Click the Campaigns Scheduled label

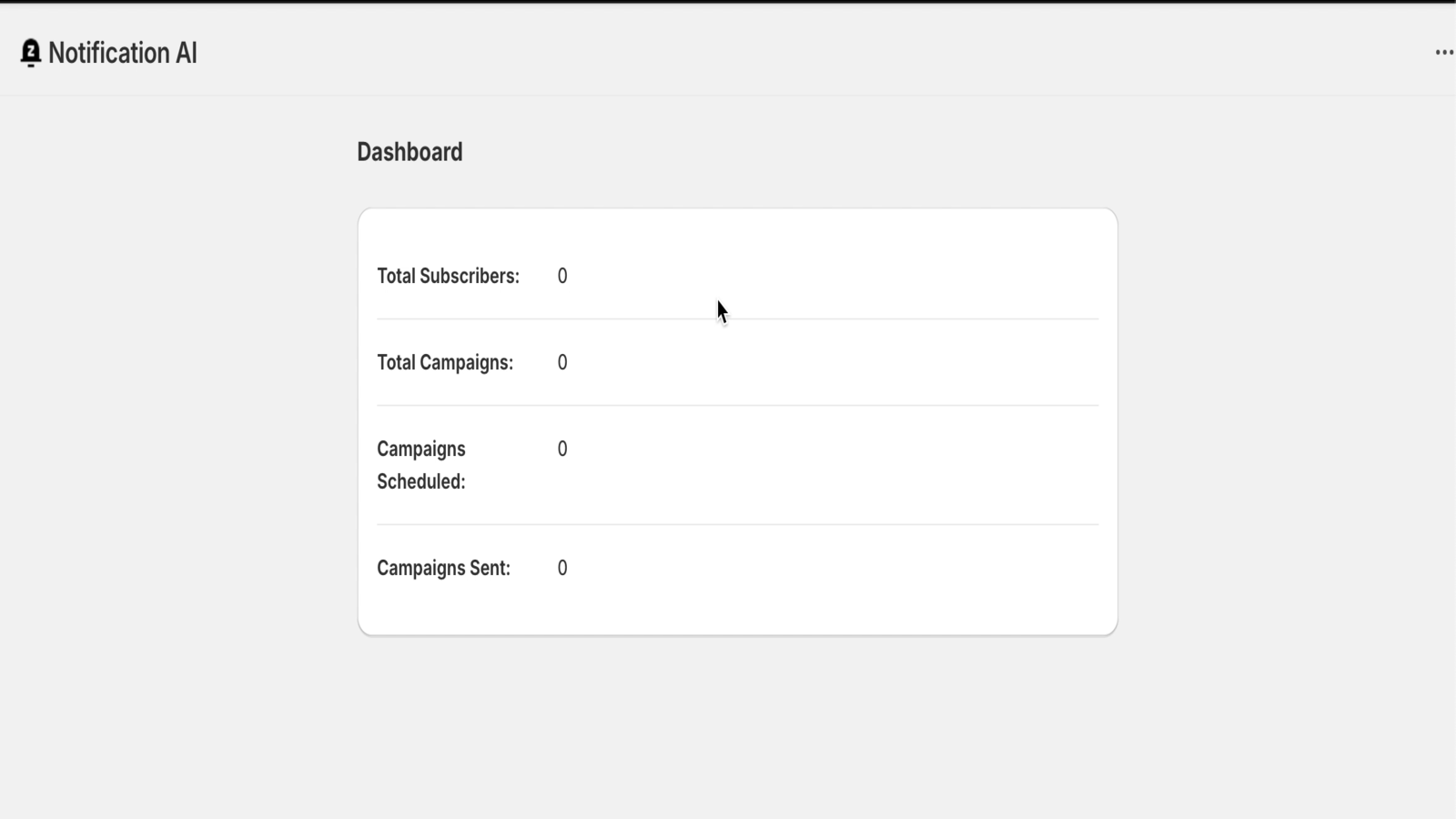pyautogui.click(x=420, y=465)
